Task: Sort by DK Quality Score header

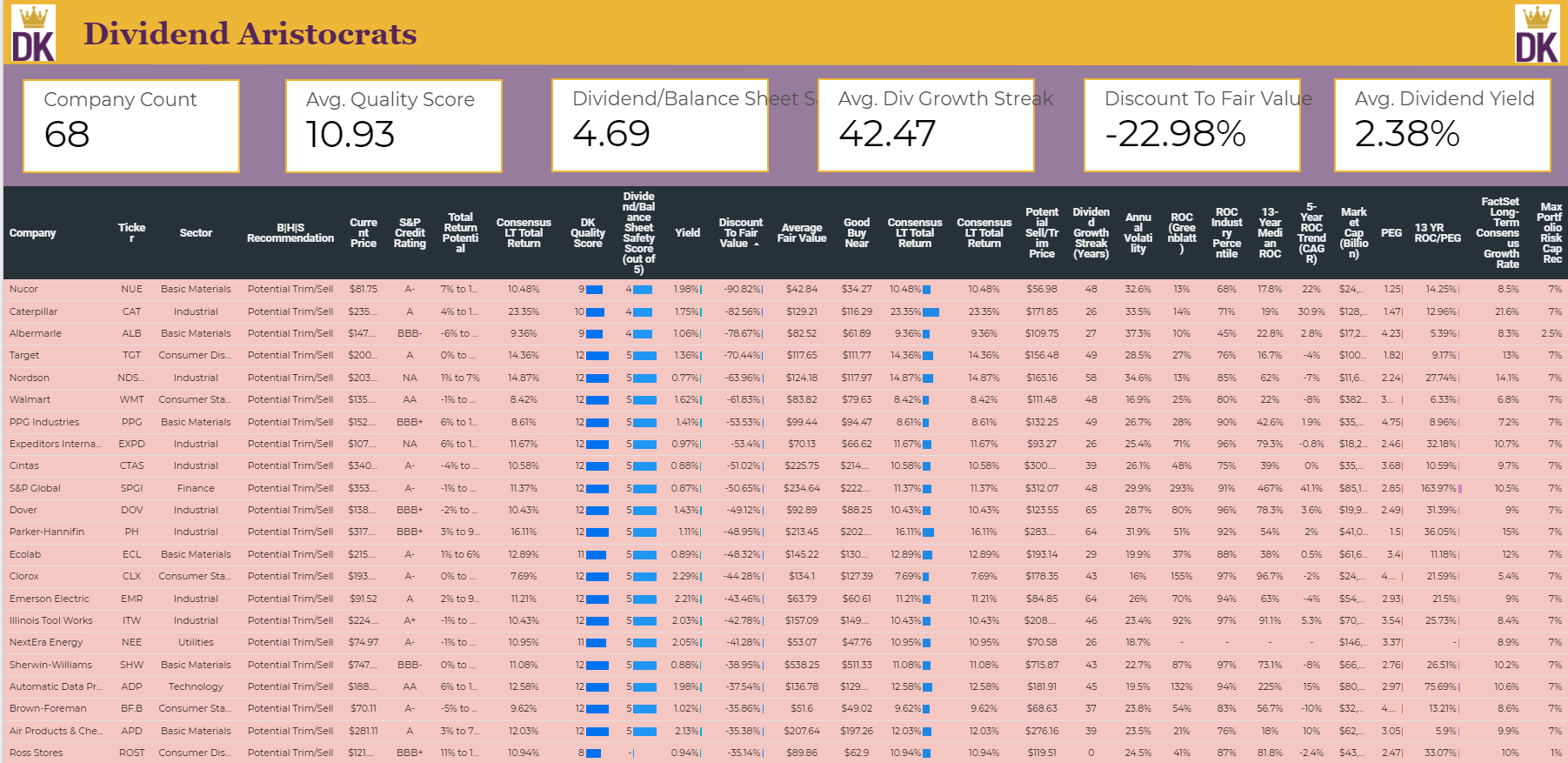Action: tap(588, 233)
